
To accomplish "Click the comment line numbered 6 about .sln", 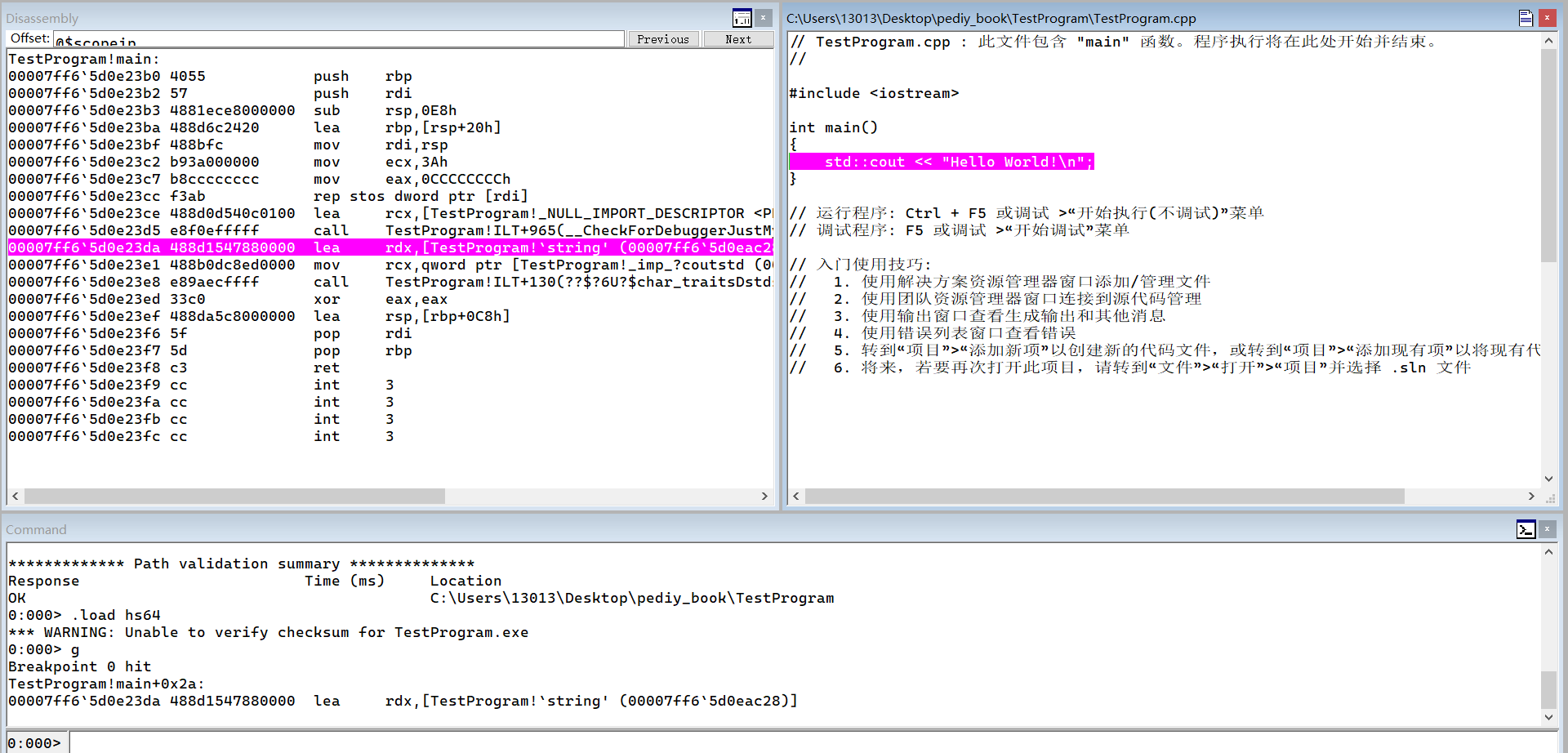I will (x=1130, y=368).
